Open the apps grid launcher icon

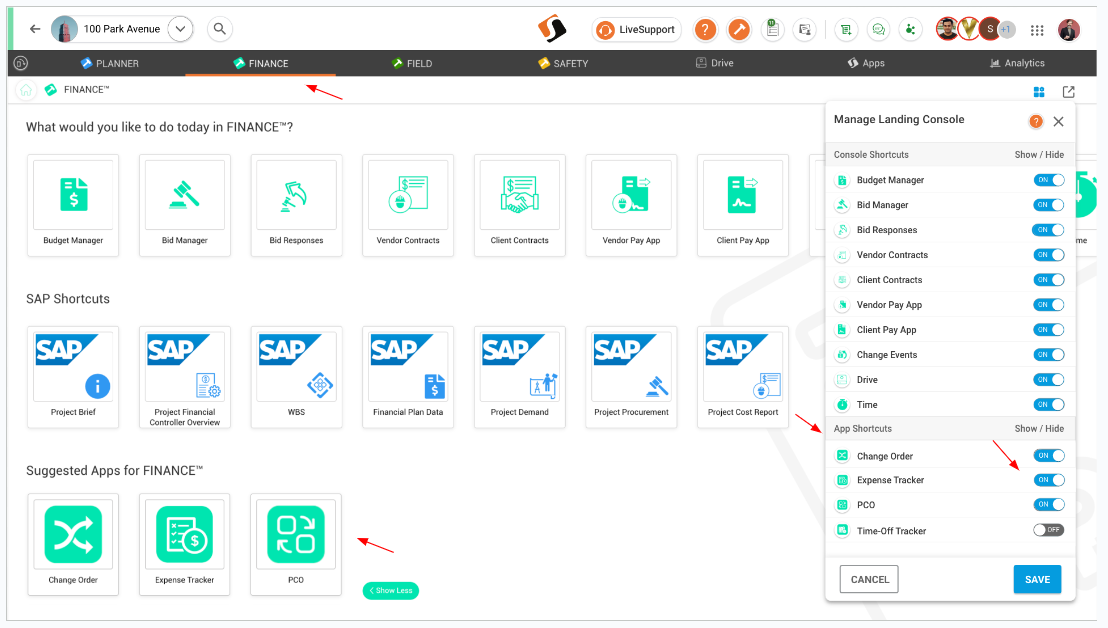[x=1037, y=30]
